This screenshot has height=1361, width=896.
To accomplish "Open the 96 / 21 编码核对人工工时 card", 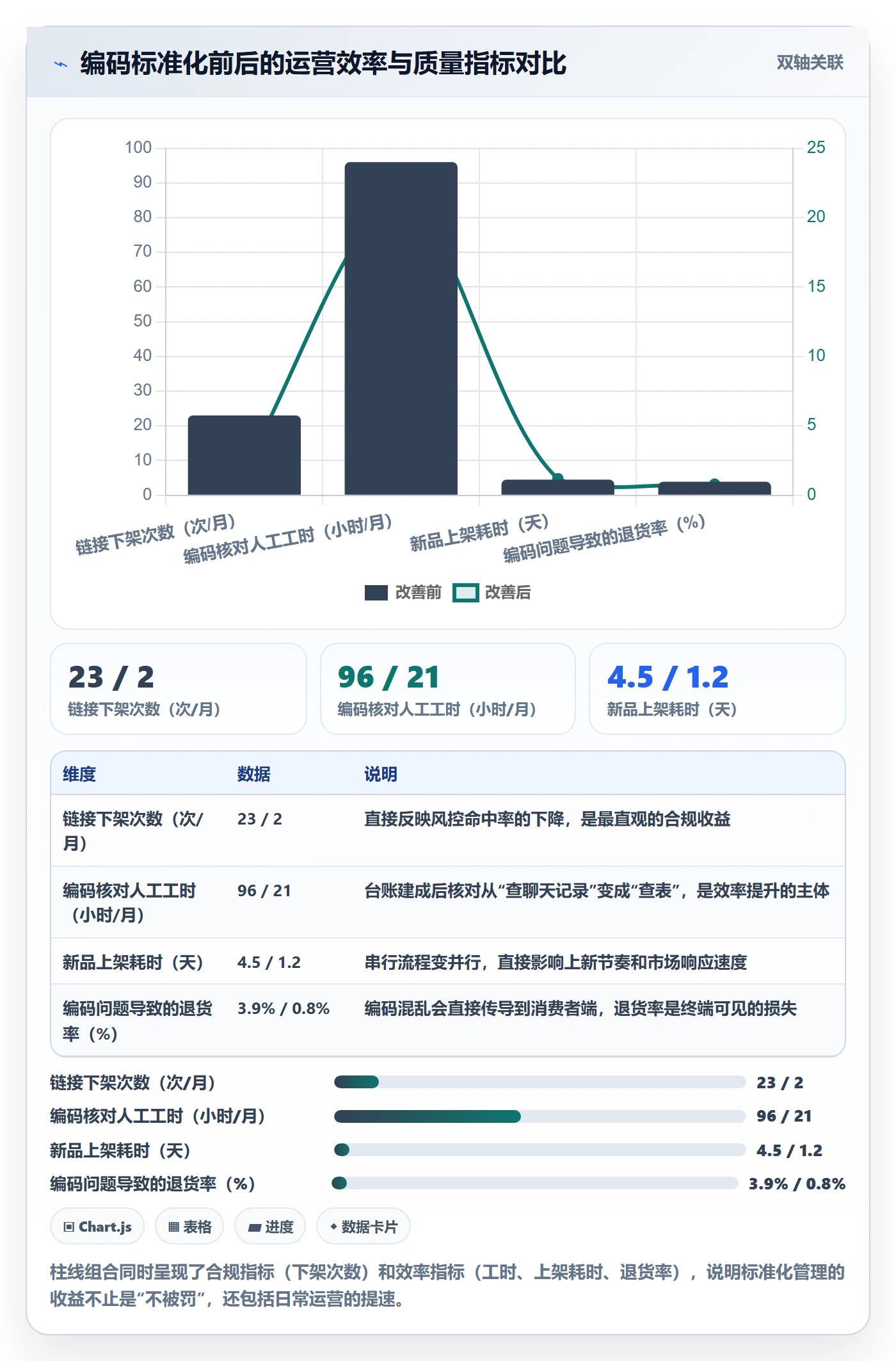I will coord(448,689).
